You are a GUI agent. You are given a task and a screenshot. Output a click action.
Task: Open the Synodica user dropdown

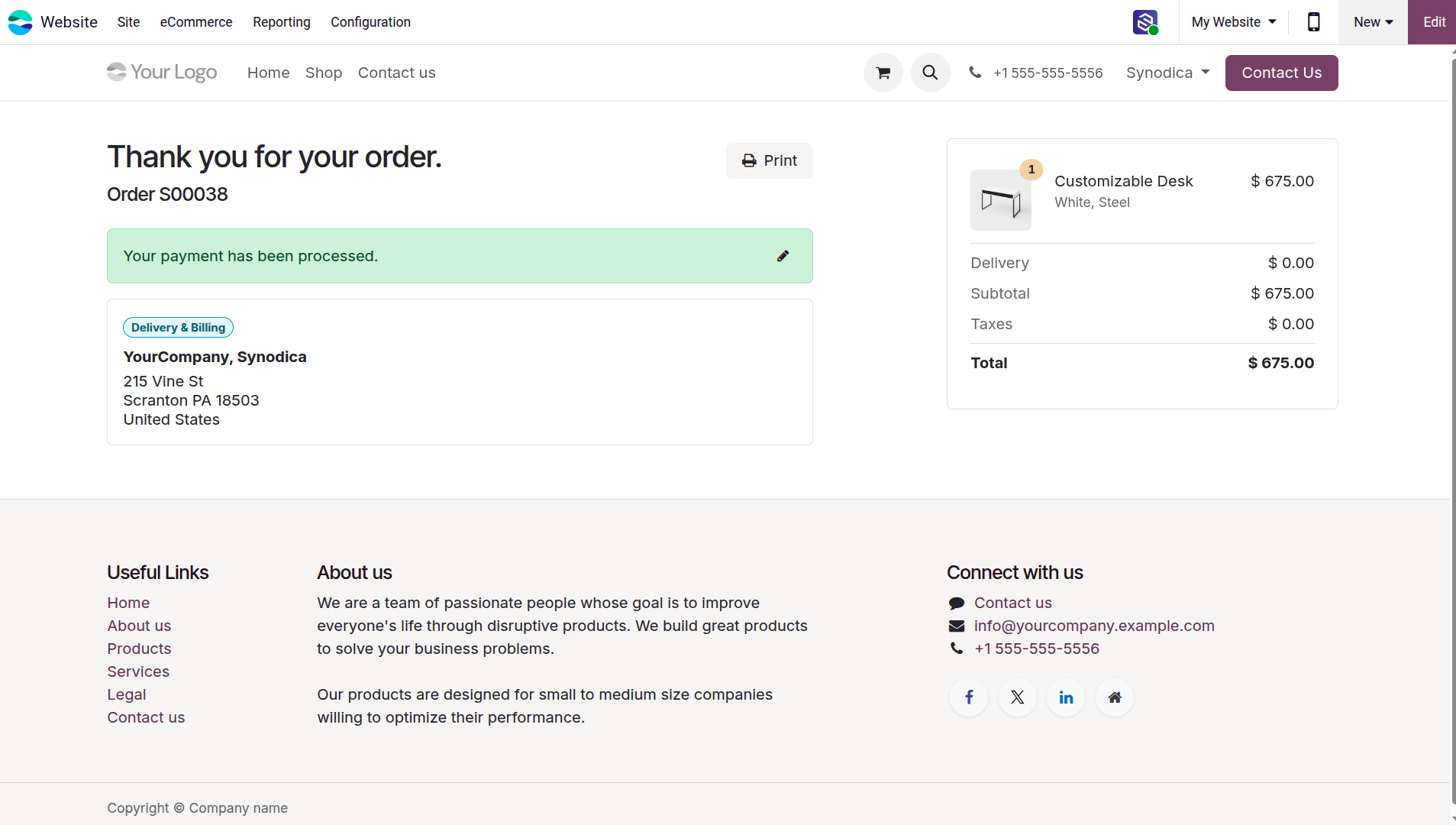1168,73
